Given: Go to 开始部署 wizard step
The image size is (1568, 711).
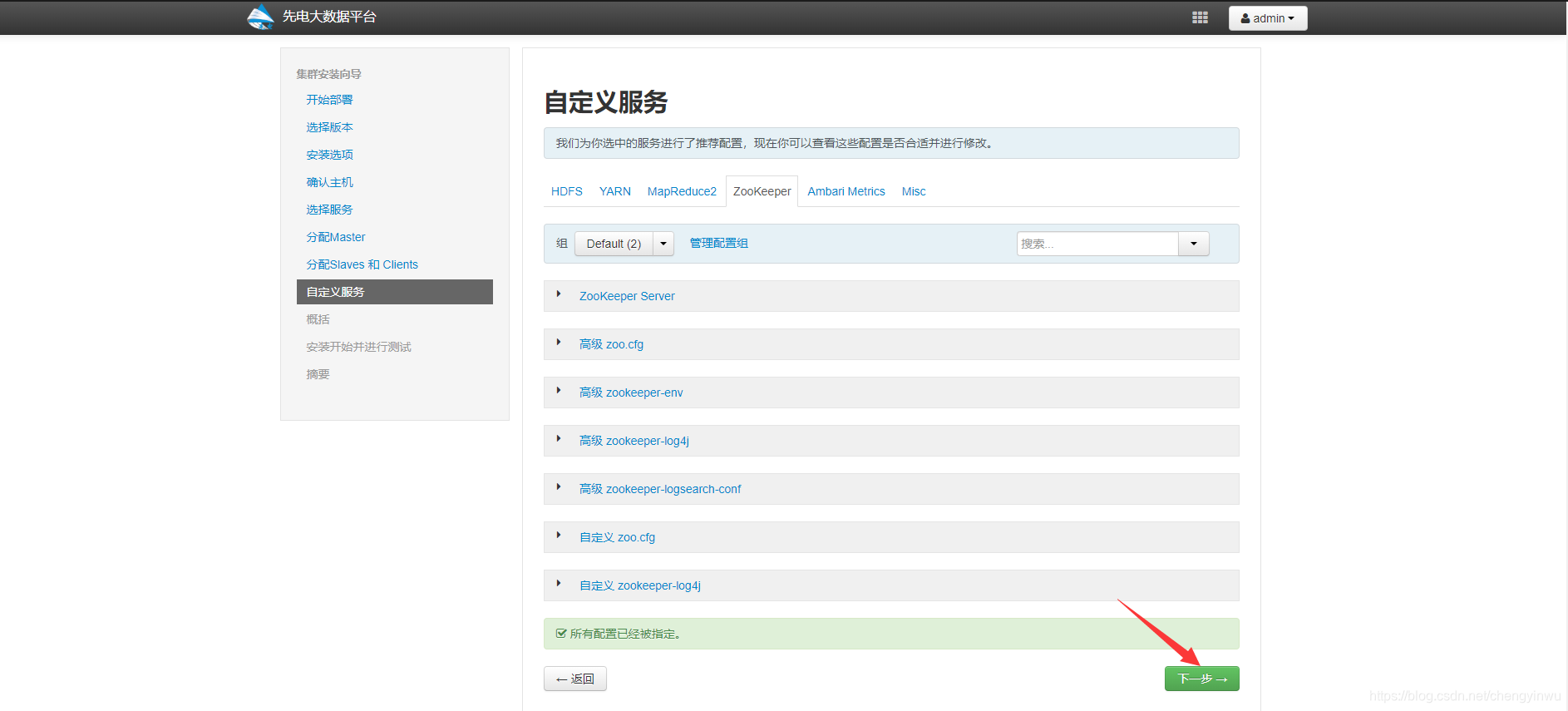Looking at the screenshot, I should coord(329,100).
